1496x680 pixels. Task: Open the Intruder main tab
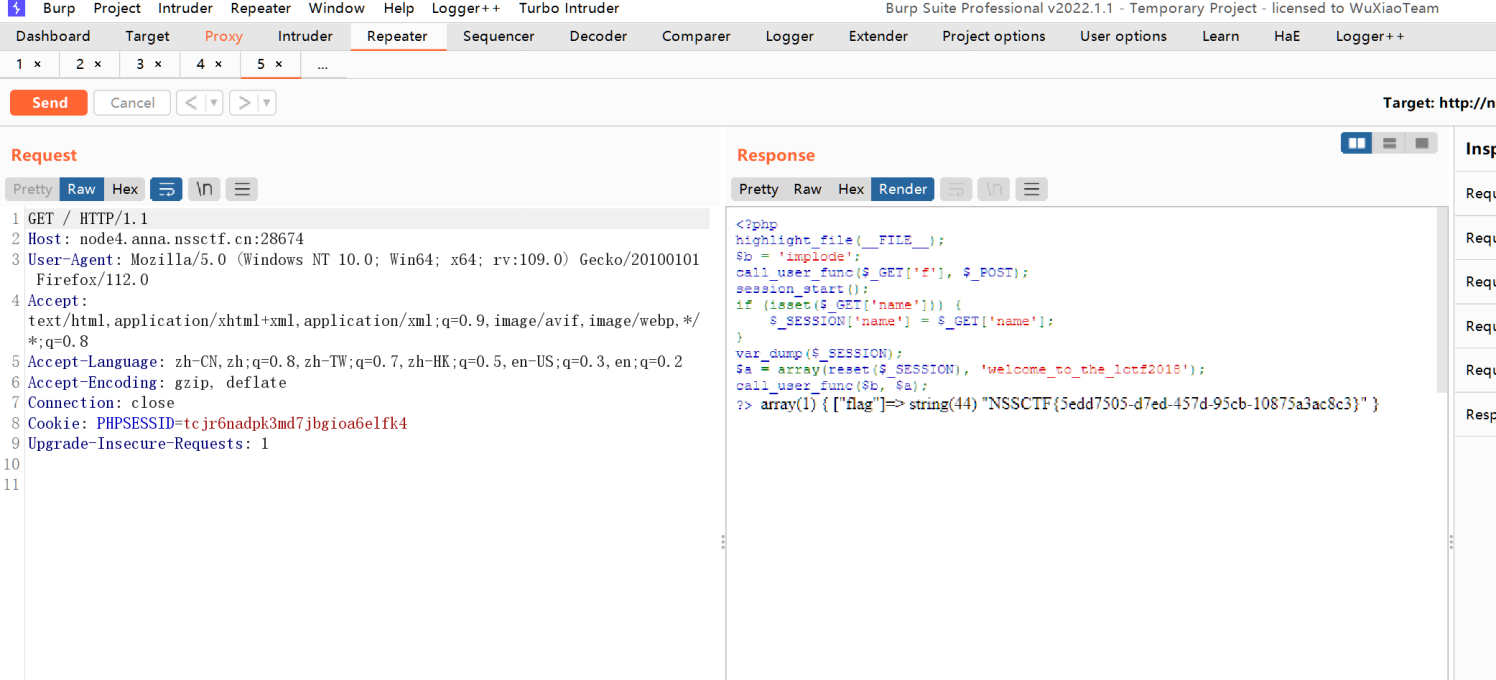click(x=305, y=36)
